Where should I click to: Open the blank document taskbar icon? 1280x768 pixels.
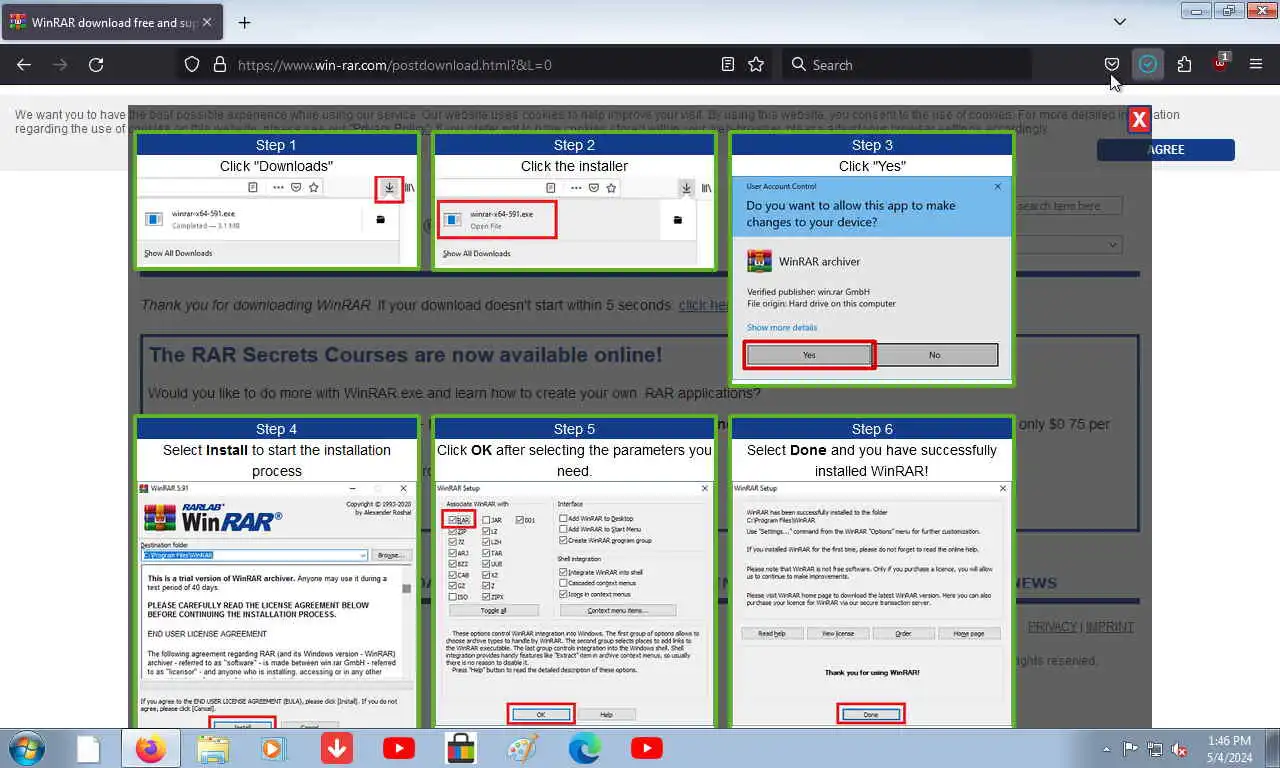click(x=89, y=748)
